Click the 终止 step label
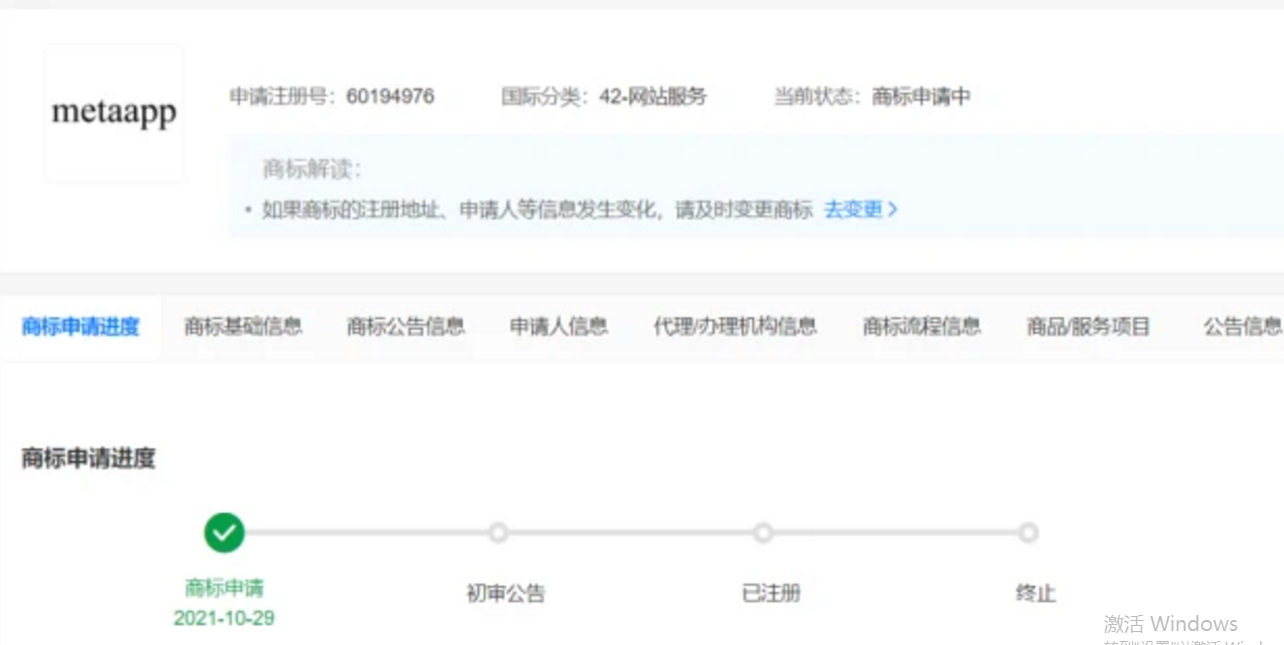Image resolution: width=1284 pixels, height=645 pixels. coord(1036,593)
